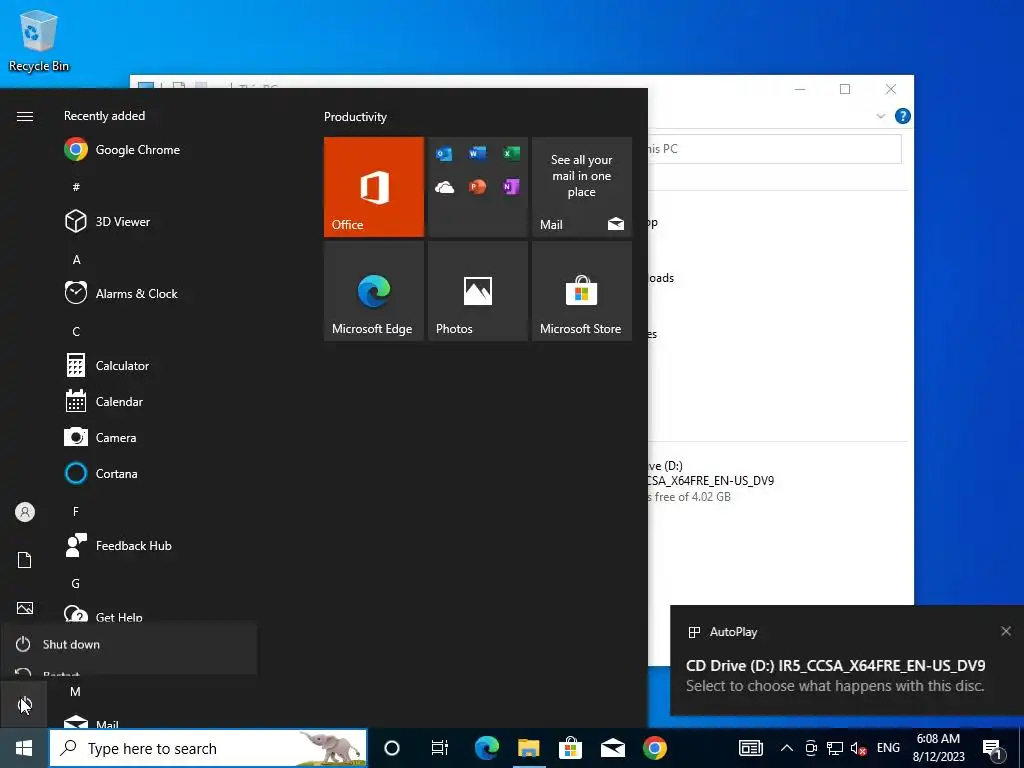Open Word from the Office folder tile
This screenshot has width=1024, height=768.
[477, 153]
